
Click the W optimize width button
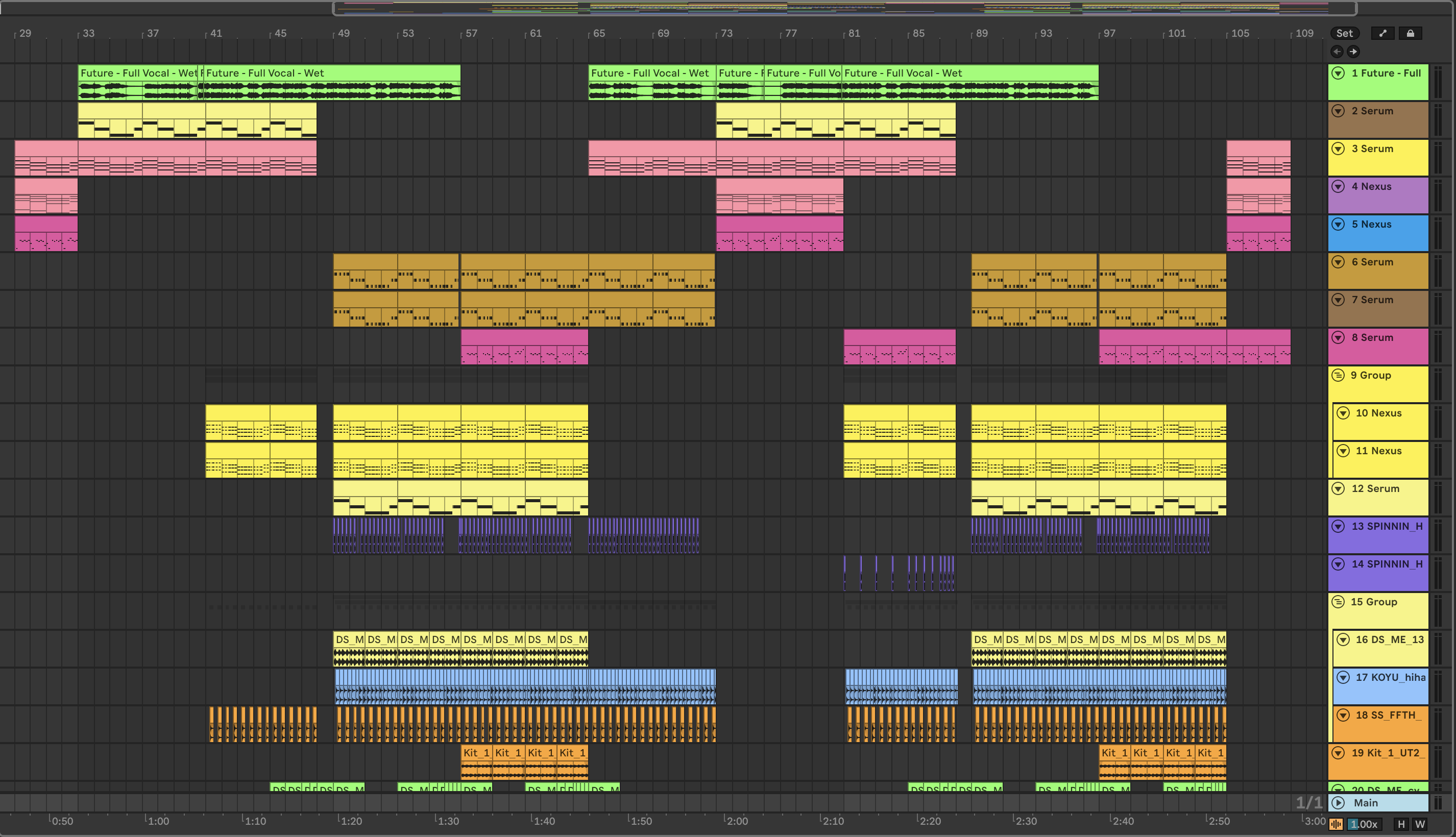[x=1420, y=824]
